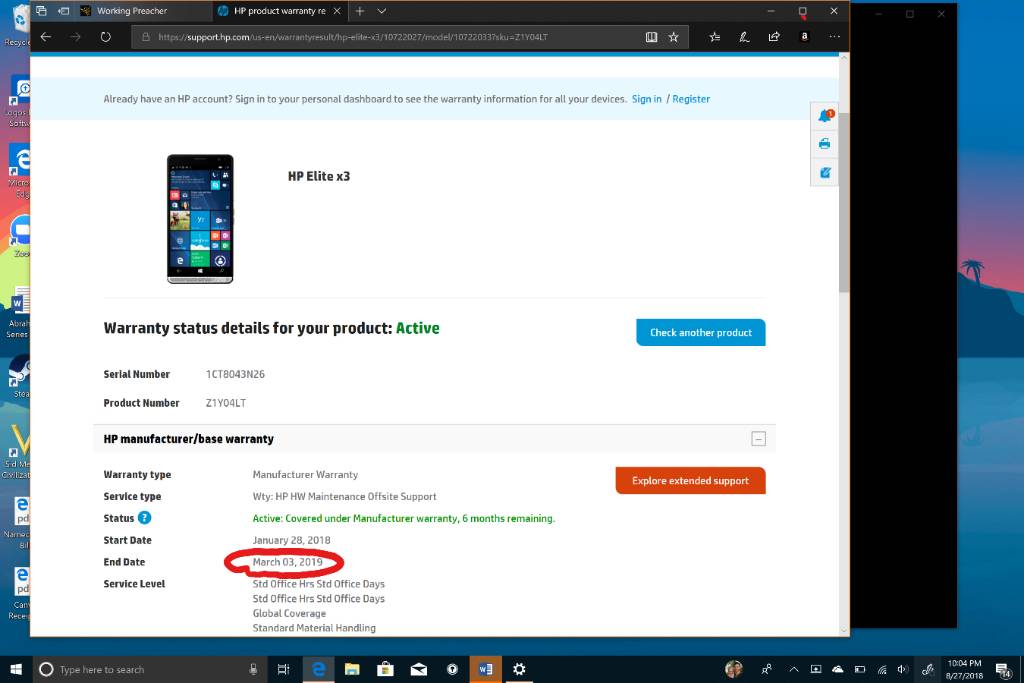Viewport: 1024px width, 683px height.
Task: Select the serial number 1CT8043N26
Action: pos(235,374)
